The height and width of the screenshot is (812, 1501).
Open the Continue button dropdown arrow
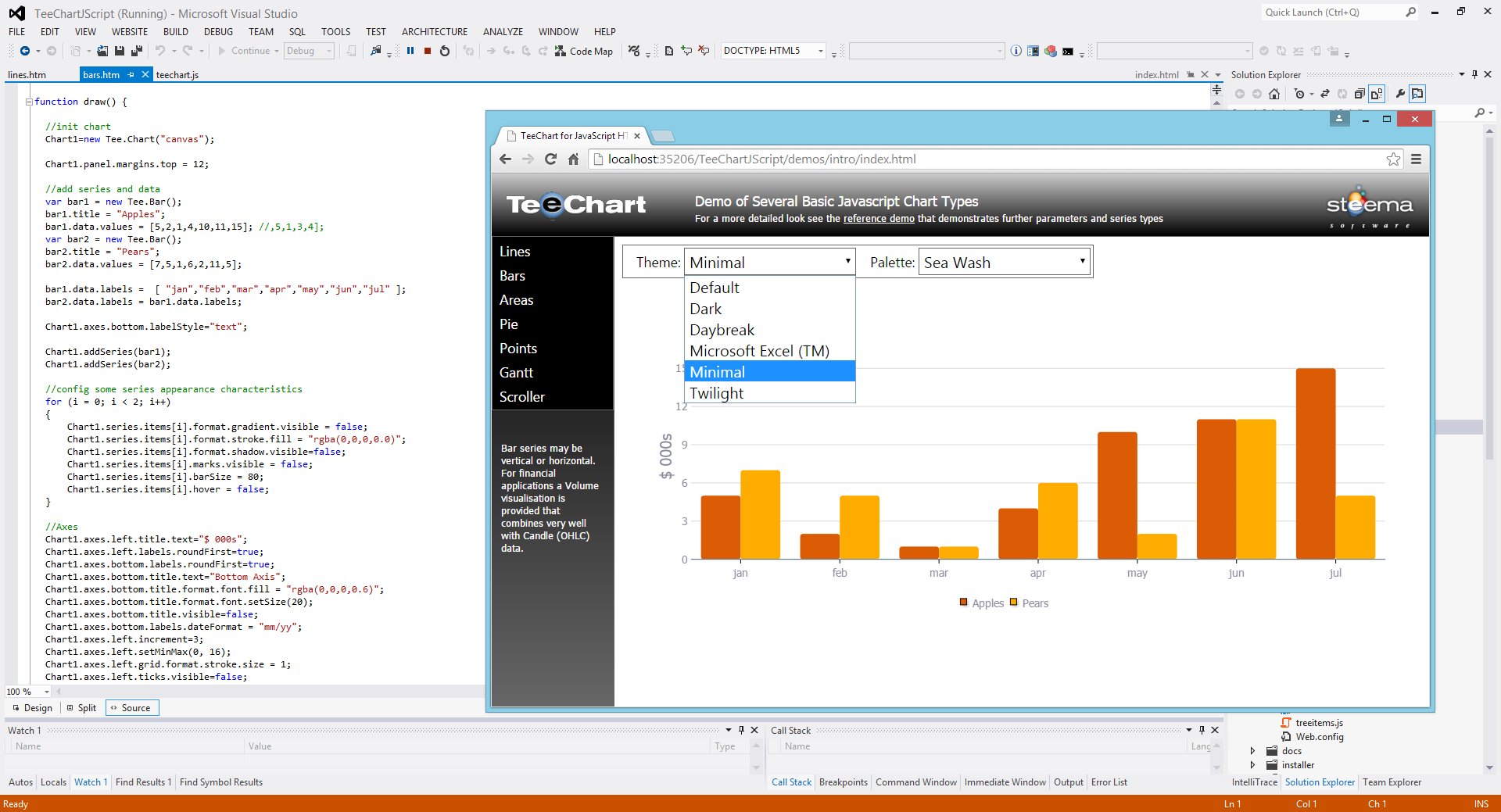tap(277, 51)
